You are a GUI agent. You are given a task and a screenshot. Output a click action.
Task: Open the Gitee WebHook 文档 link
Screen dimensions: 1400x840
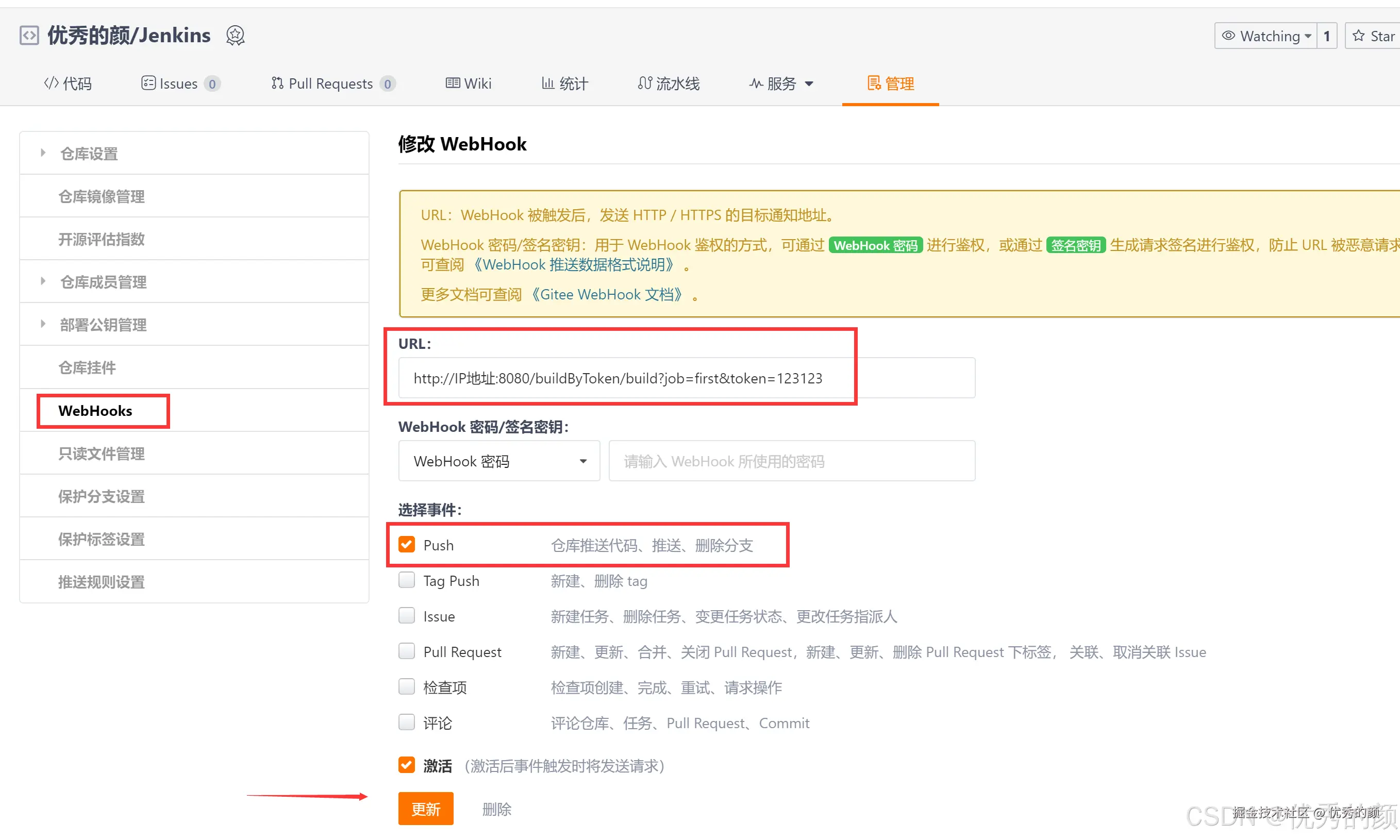[607, 294]
